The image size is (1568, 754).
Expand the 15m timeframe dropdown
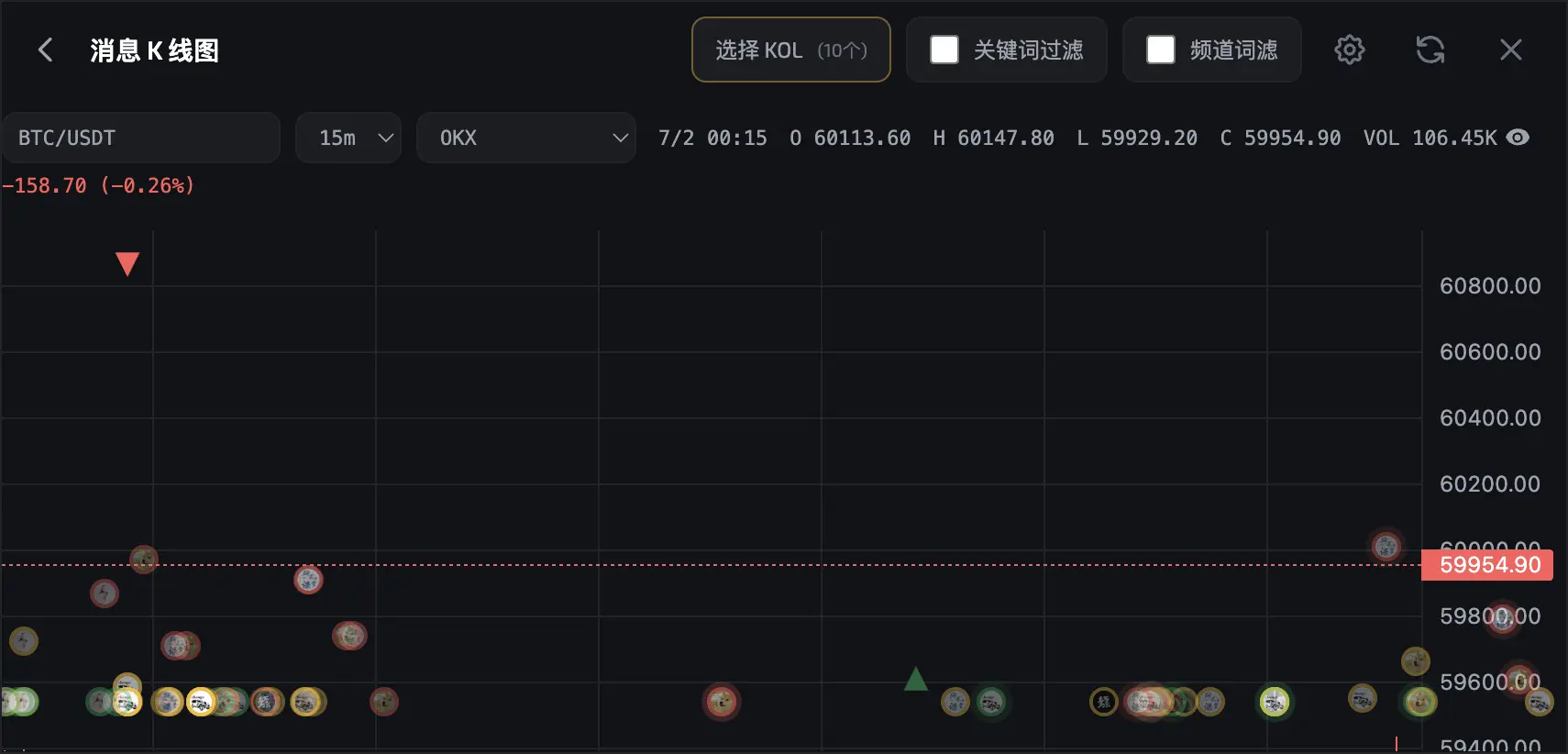(x=348, y=138)
